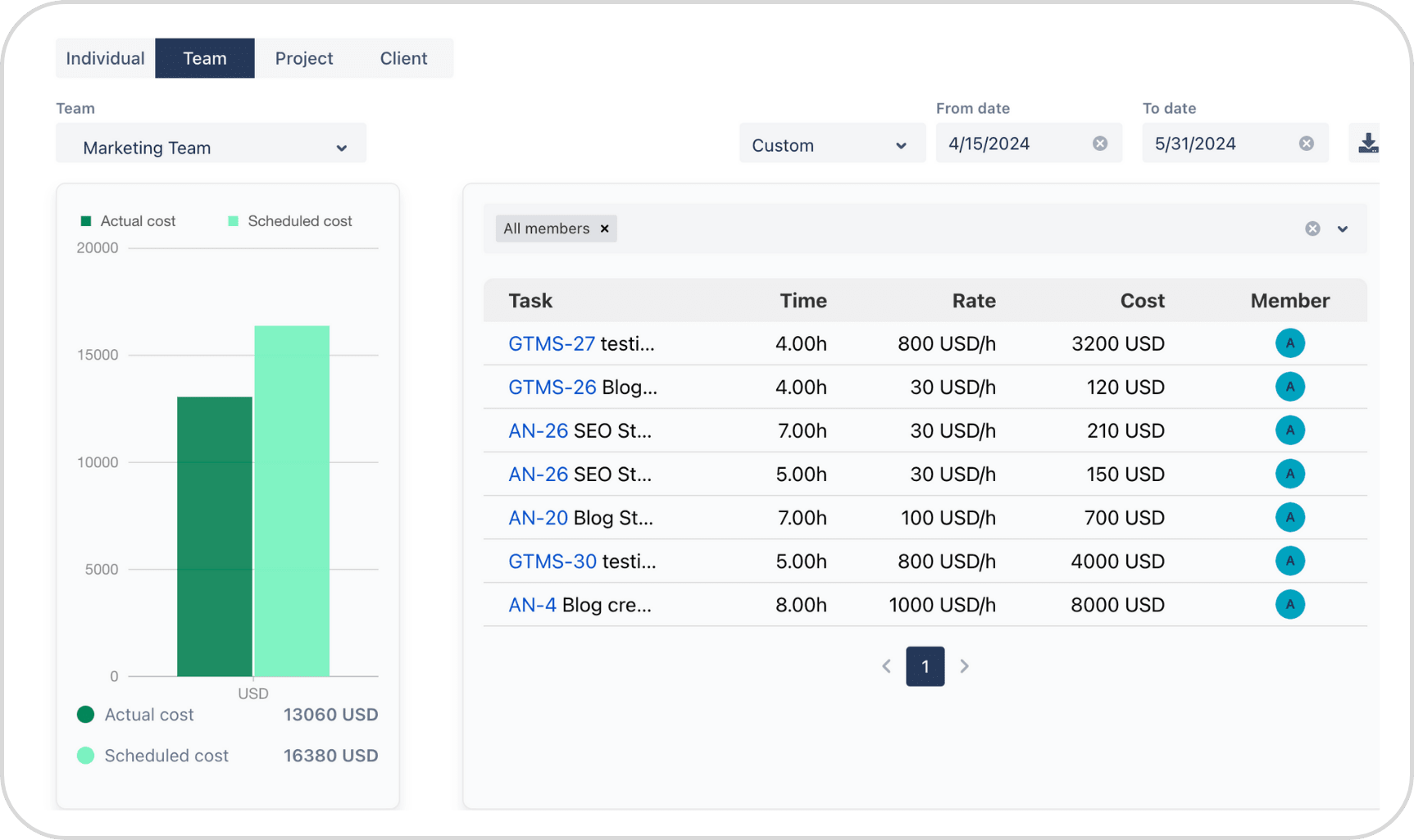Click the Actual cost legend dot

point(86,714)
